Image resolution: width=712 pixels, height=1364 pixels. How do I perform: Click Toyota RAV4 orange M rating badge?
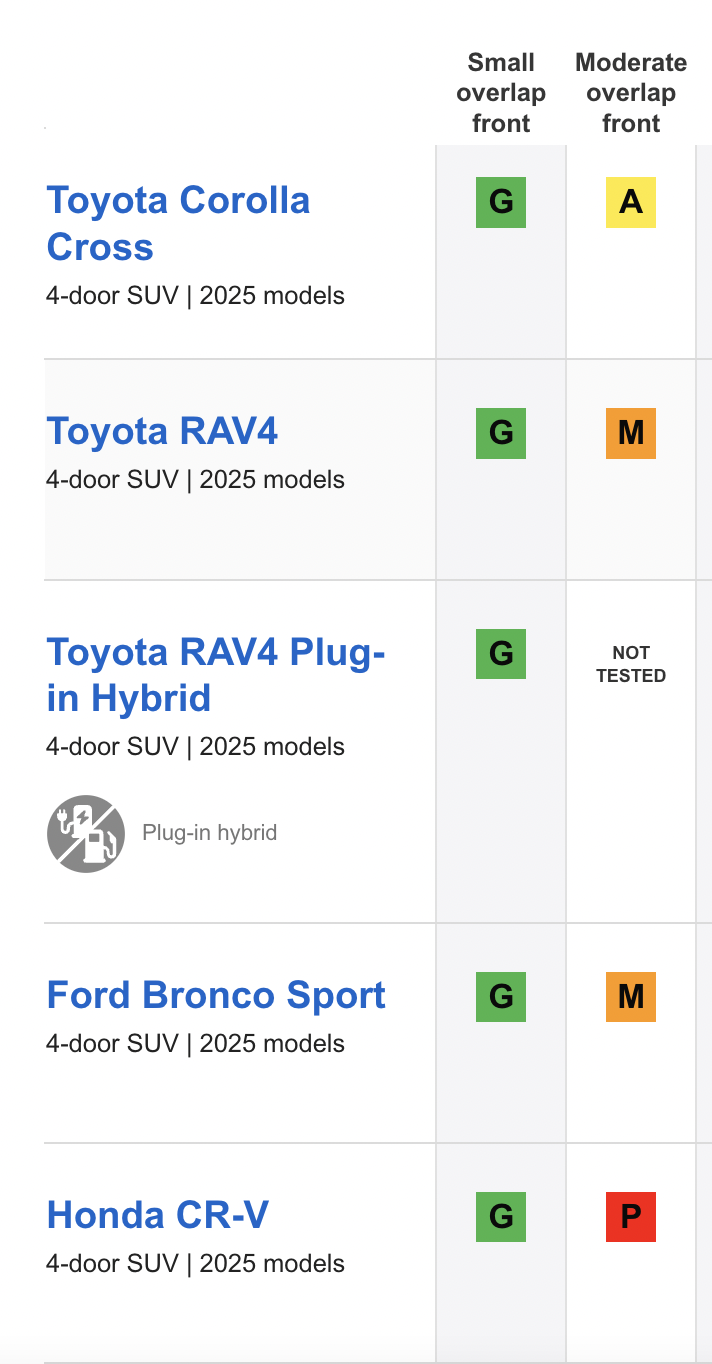click(631, 434)
